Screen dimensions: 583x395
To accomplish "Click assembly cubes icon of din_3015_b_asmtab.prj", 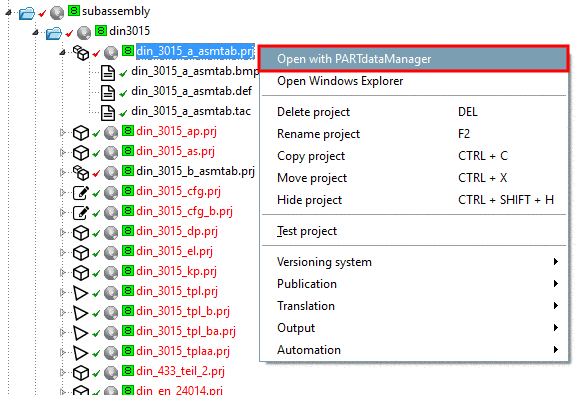I will 81,173.
